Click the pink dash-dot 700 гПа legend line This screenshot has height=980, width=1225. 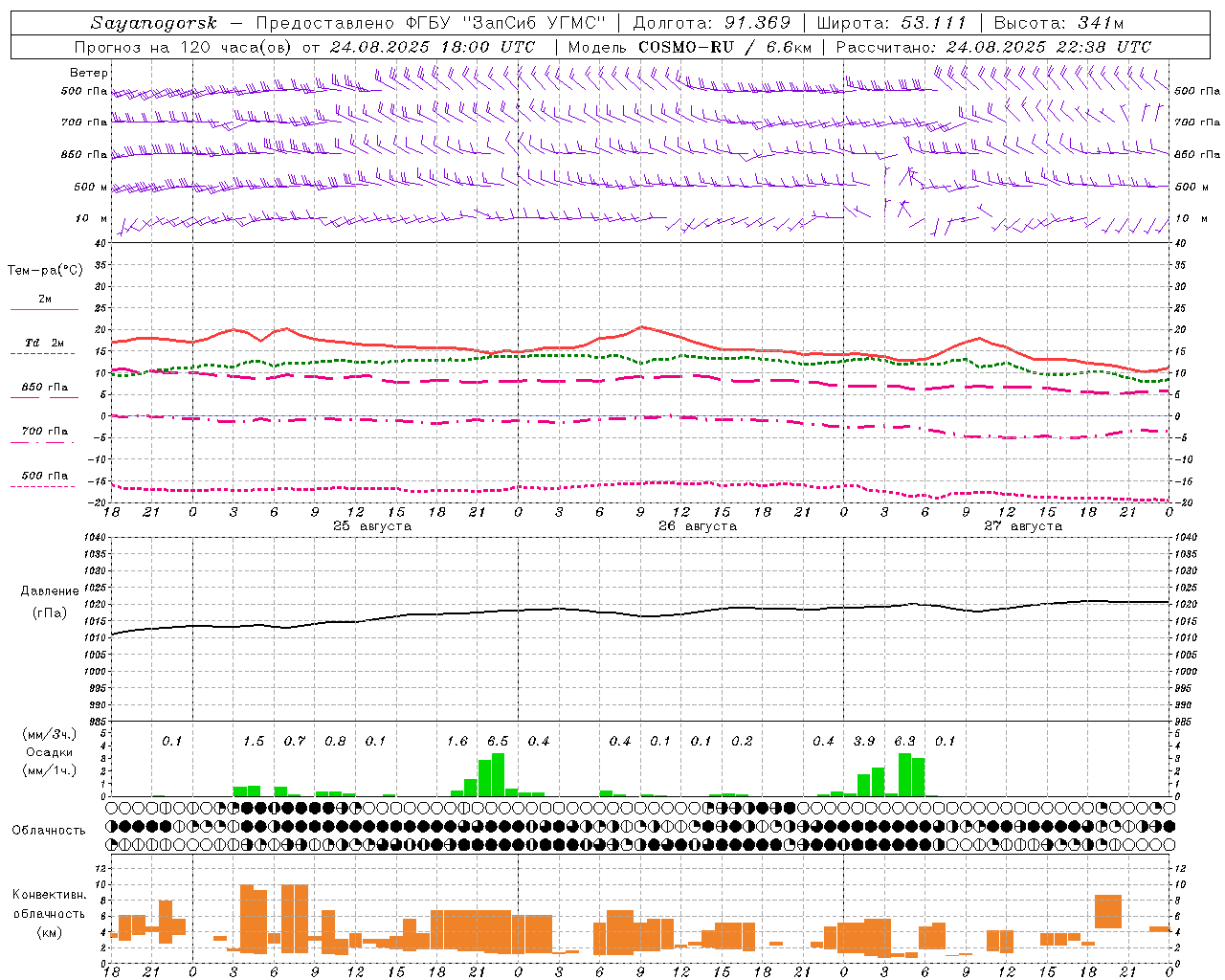click(x=42, y=443)
